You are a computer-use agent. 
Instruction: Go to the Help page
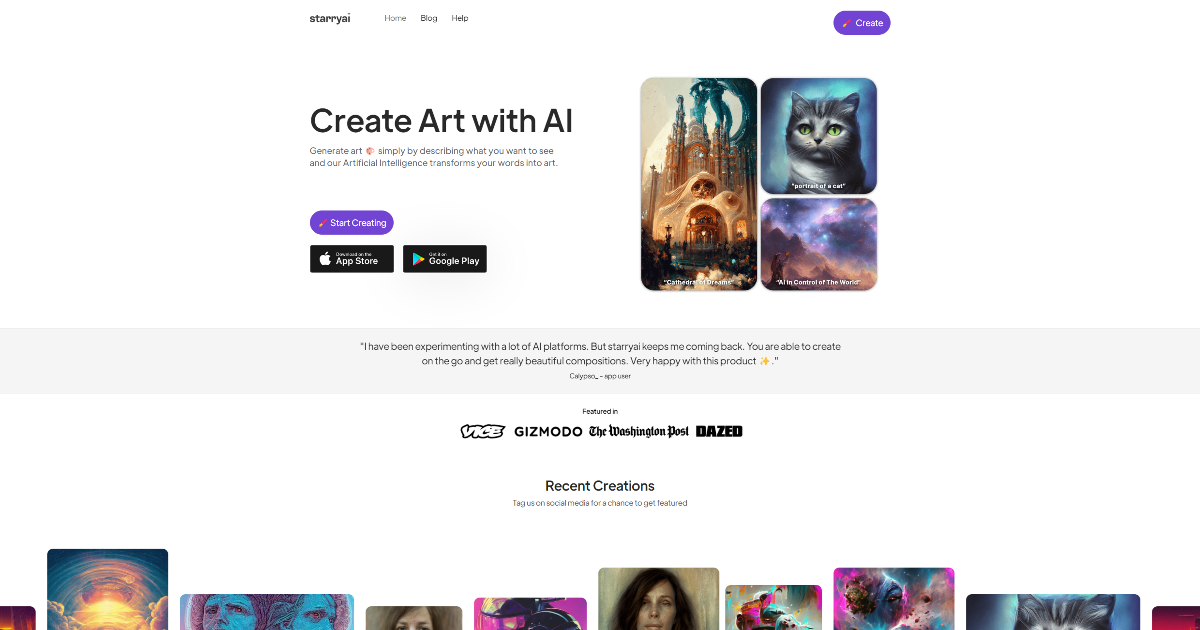click(x=460, y=18)
